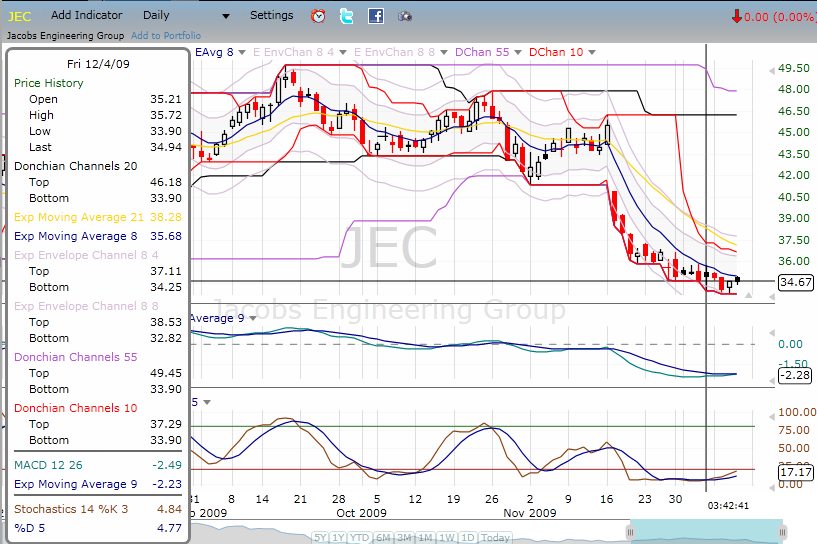The height and width of the screenshot is (544, 817).
Task: Click the %D 5 row
Action: (97, 528)
